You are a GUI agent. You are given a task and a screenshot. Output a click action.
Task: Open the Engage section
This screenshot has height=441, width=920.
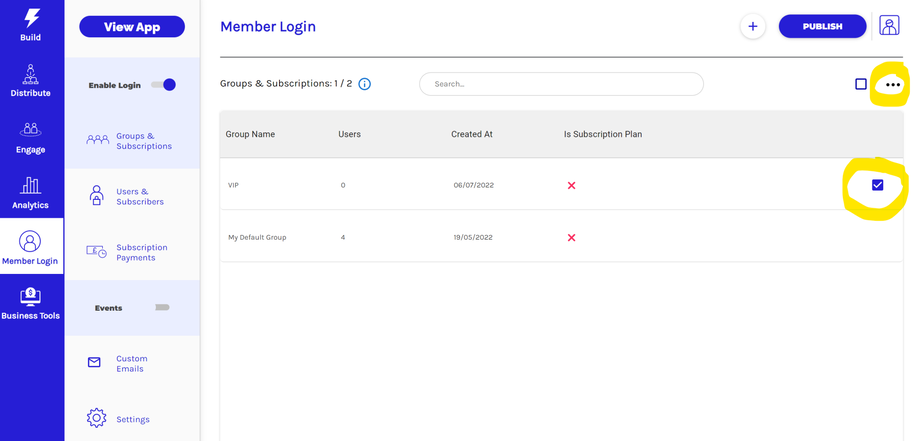[31, 131]
